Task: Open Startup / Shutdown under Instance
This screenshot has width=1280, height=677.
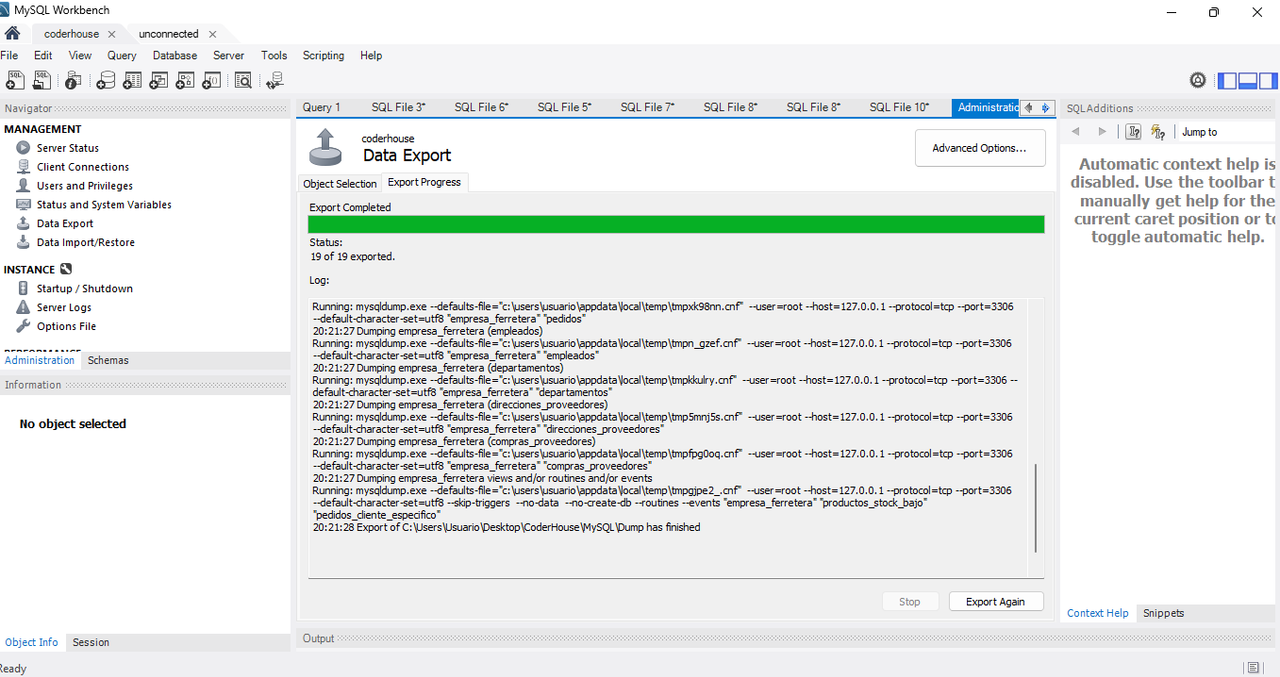Action: point(85,289)
